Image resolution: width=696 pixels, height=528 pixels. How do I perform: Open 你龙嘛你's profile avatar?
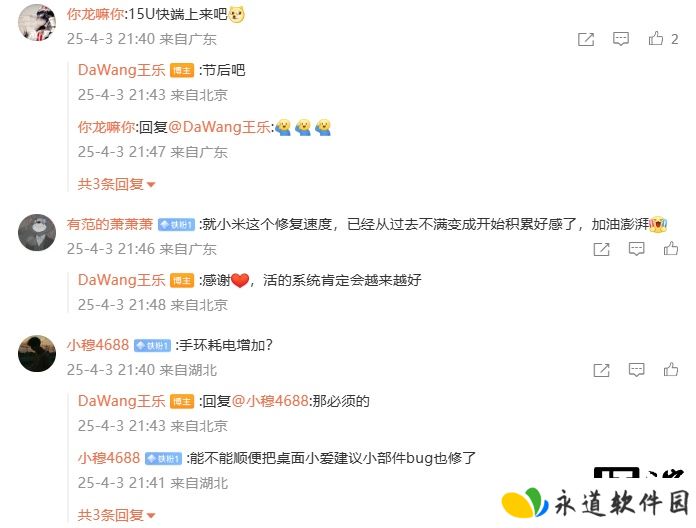click(37, 22)
